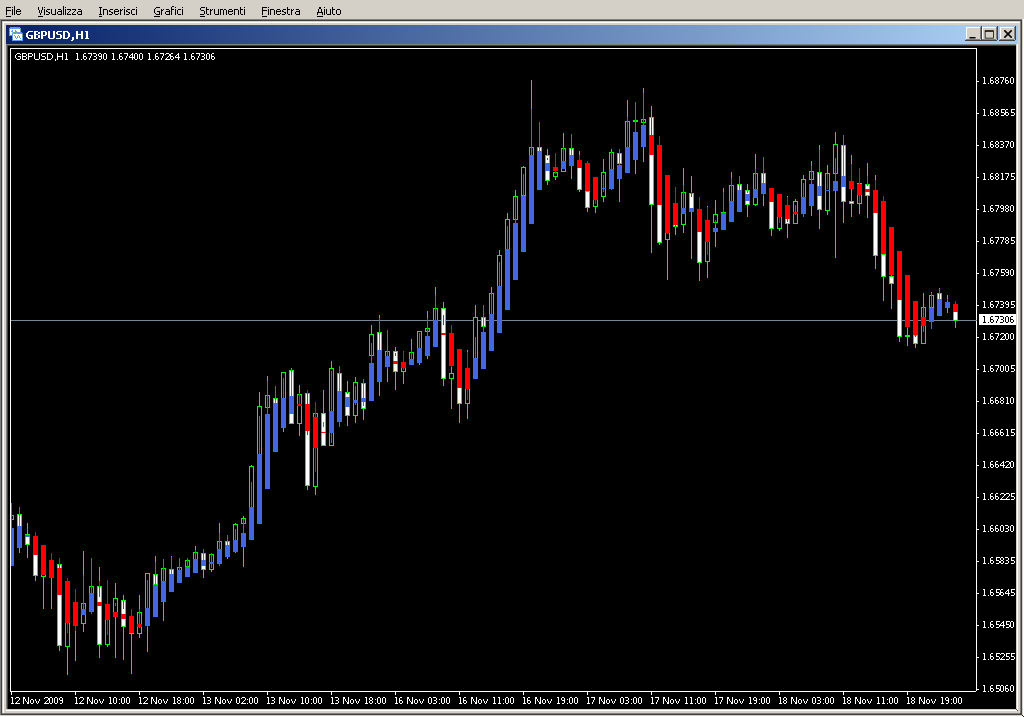Open the File menu

tap(13, 11)
